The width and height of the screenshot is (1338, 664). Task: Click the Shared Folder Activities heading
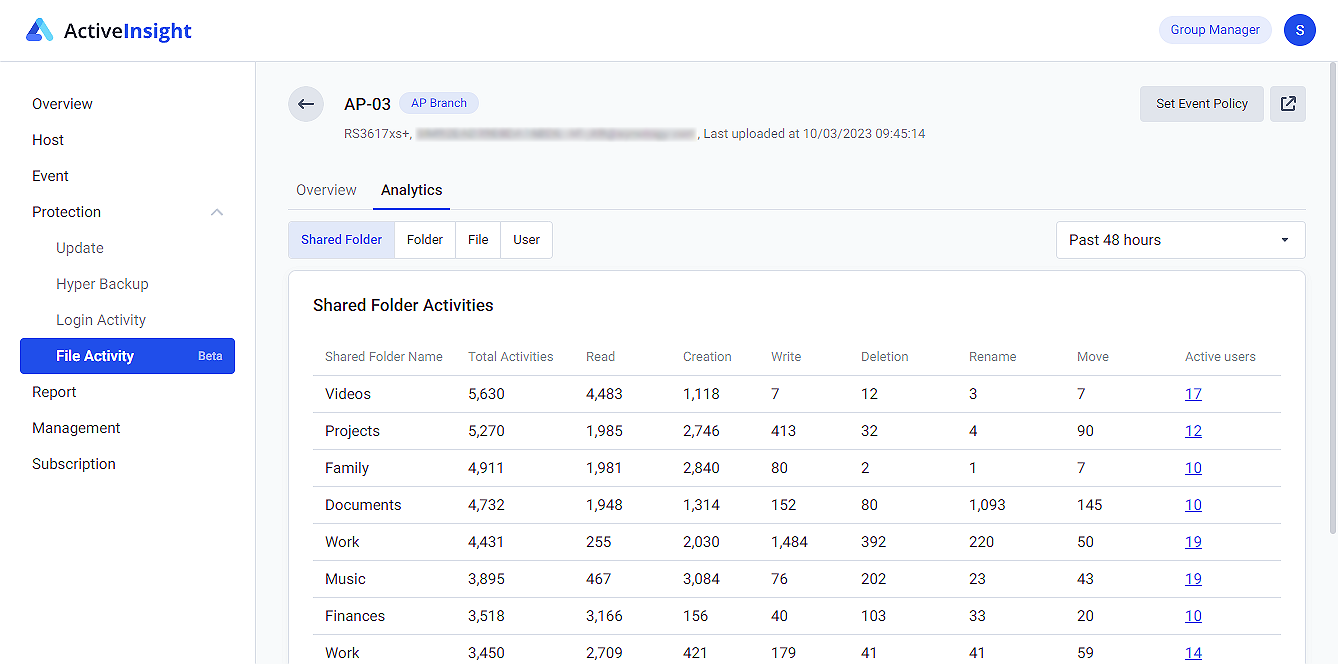pos(403,305)
